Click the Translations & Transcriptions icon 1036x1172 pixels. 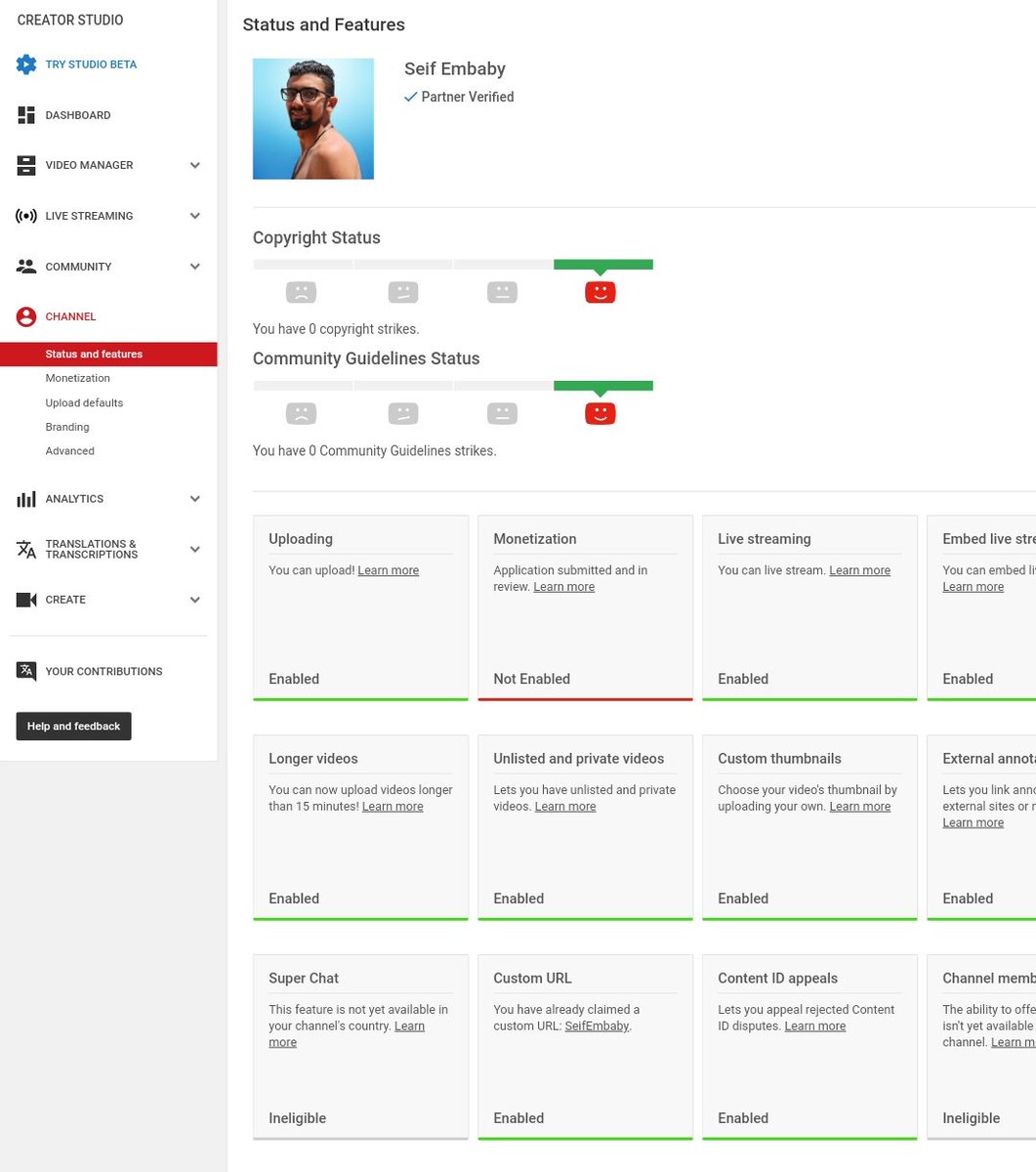pos(26,549)
